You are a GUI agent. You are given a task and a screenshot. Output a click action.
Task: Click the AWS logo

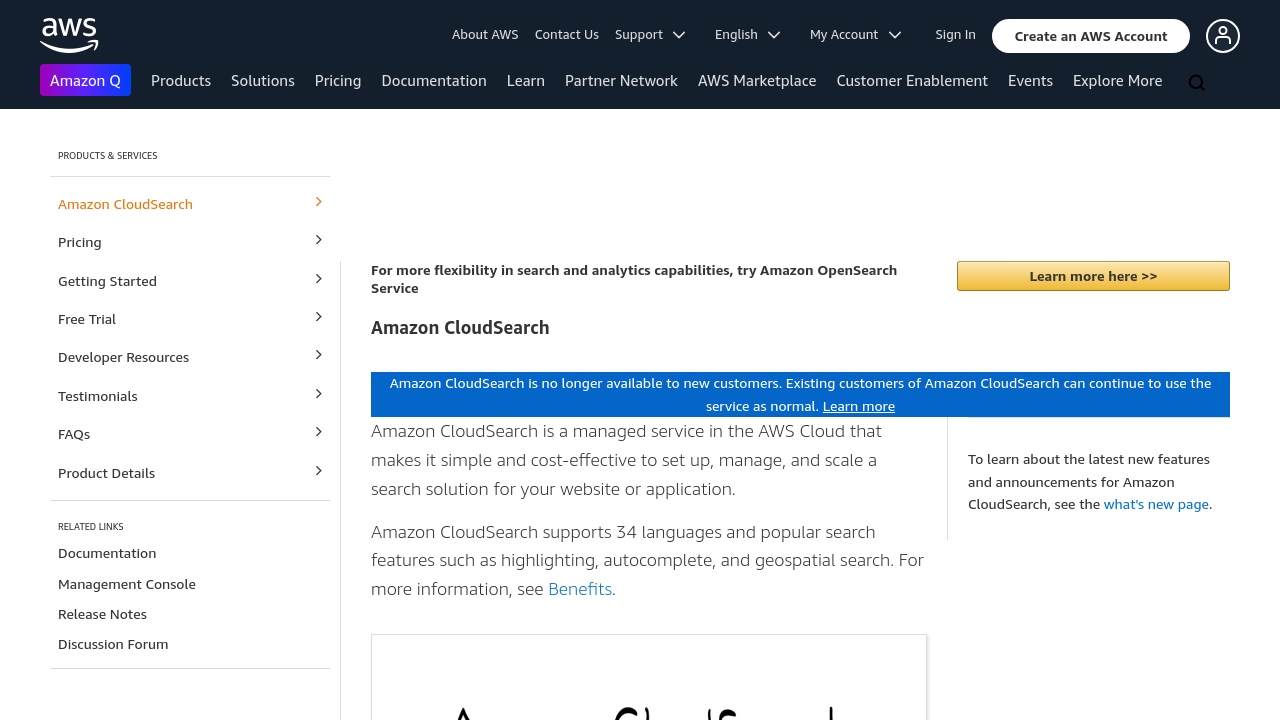tap(69, 35)
